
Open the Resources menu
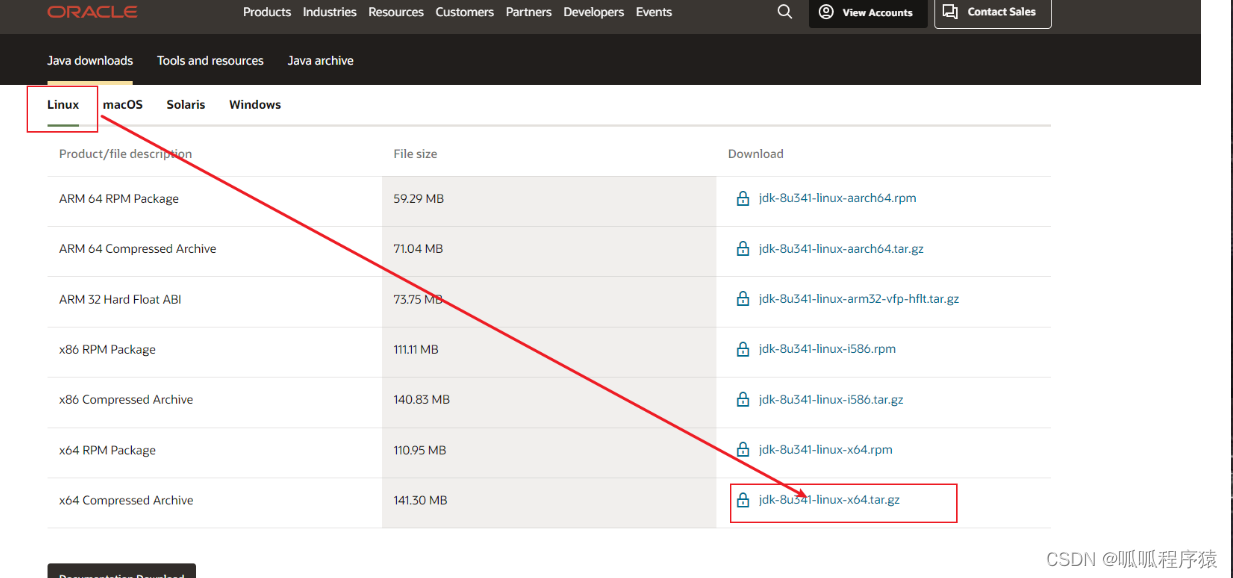coord(396,12)
